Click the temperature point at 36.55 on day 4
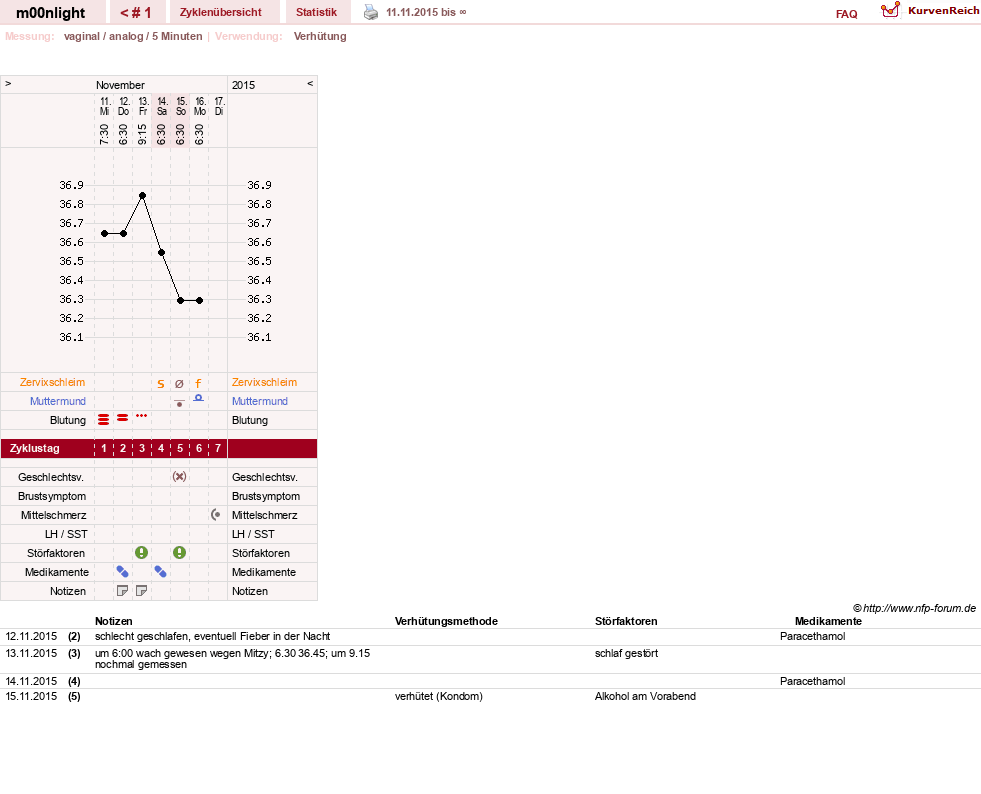The image size is (981, 794). click(x=161, y=253)
